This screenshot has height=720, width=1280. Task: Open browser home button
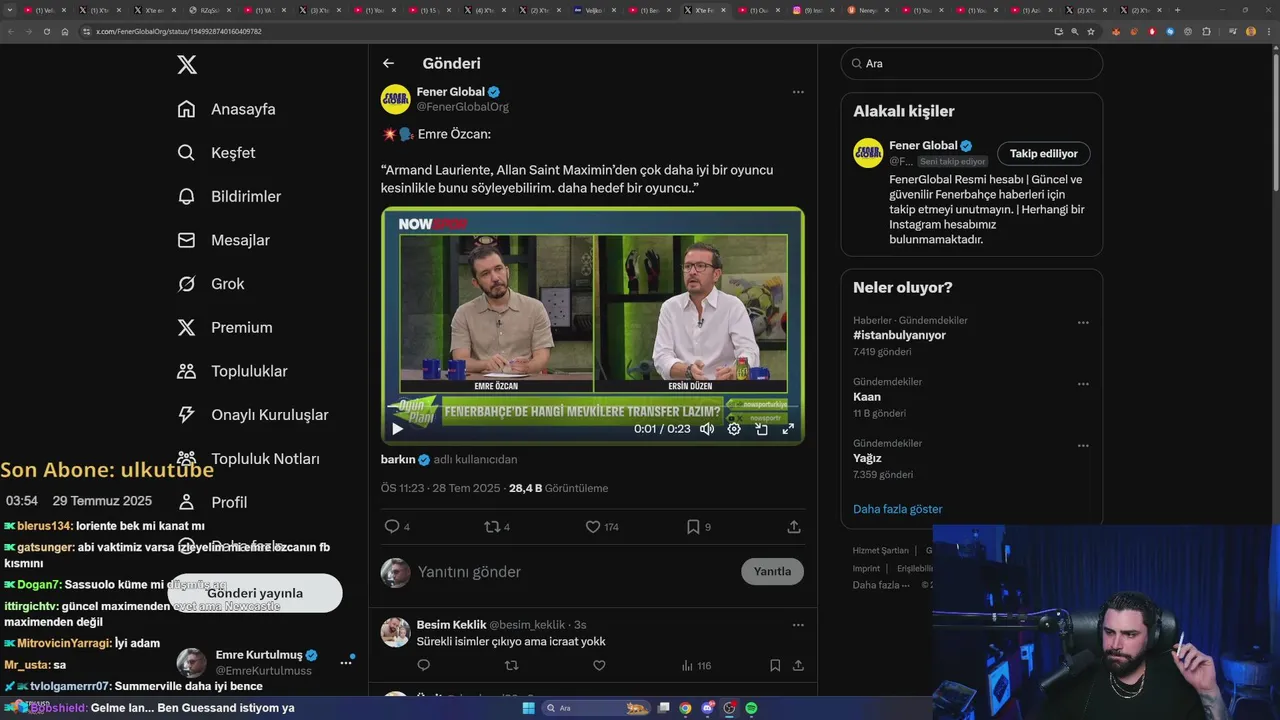click(x=64, y=31)
